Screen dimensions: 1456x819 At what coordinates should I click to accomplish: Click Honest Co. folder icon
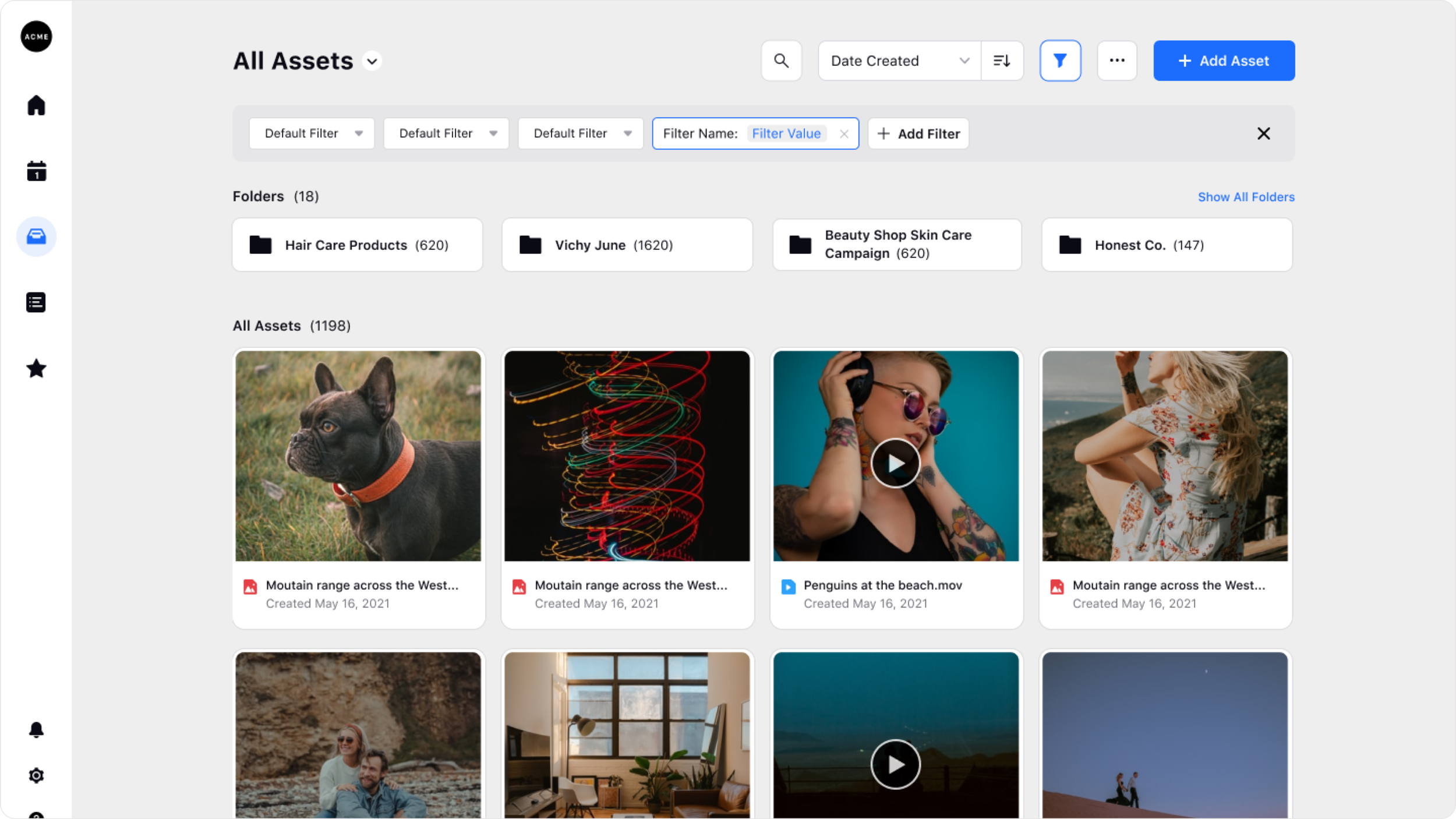click(x=1070, y=245)
